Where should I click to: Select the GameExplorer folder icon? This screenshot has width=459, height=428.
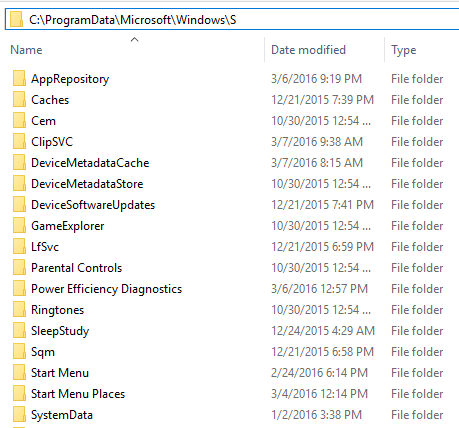19,226
